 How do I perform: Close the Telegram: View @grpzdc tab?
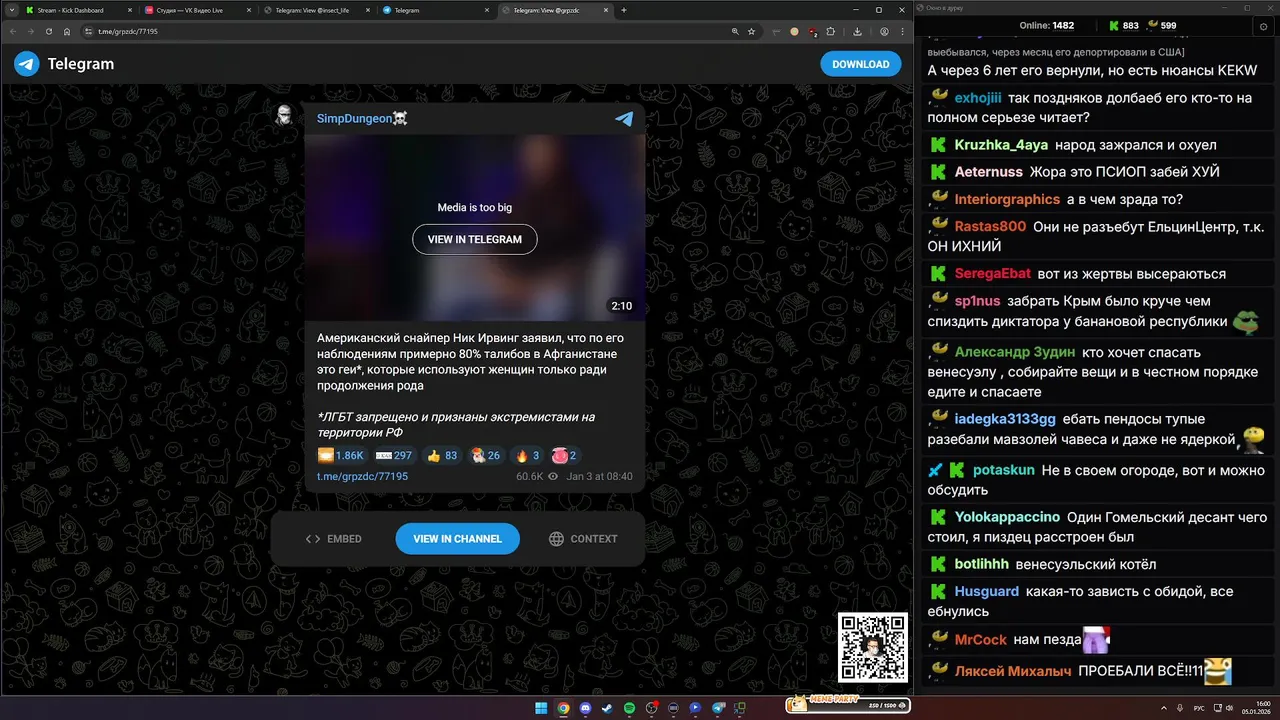tap(604, 10)
